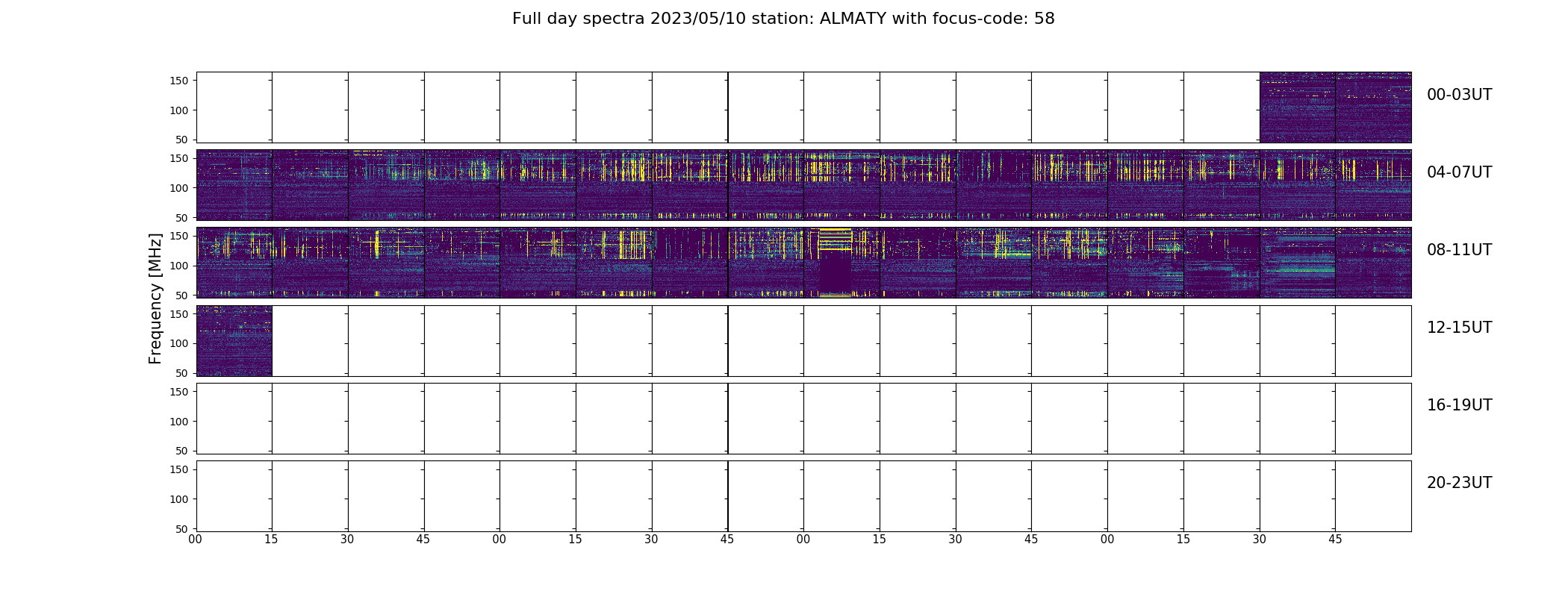Screen dimensions: 1568x597
Task: Click the 50 tick of the 12-15UT row
Action: 183,373
